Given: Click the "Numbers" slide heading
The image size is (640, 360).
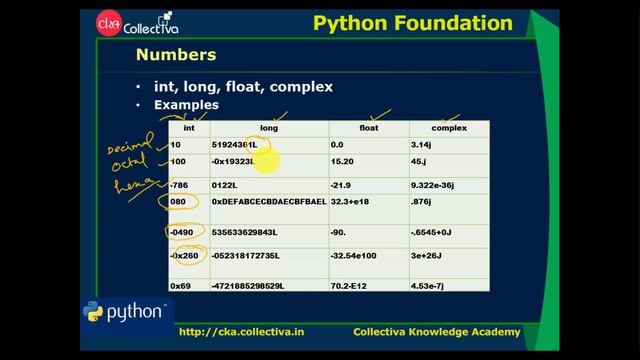Looking at the screenshot, I should (x=176, y=55).
